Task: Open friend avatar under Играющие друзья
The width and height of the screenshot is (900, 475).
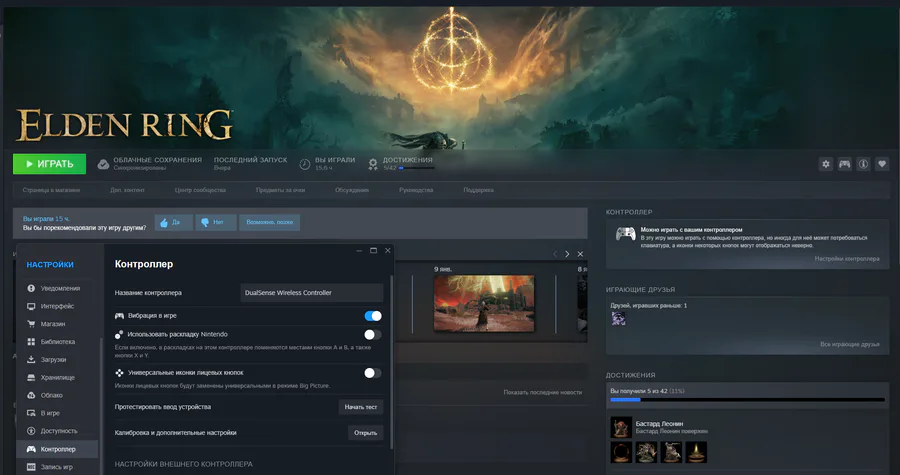Action: pos(618,319)
